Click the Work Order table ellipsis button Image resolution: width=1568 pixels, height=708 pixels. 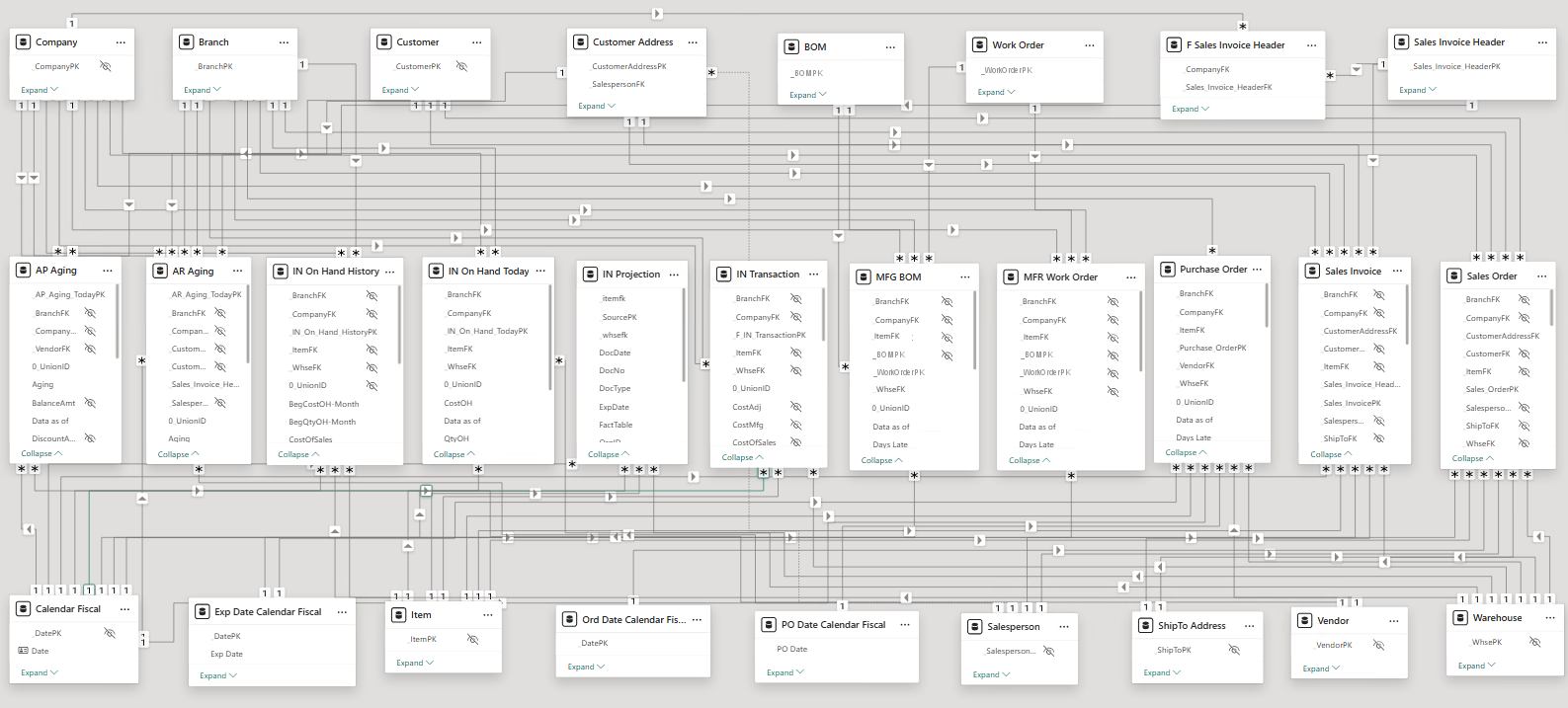pos(1089,45)
